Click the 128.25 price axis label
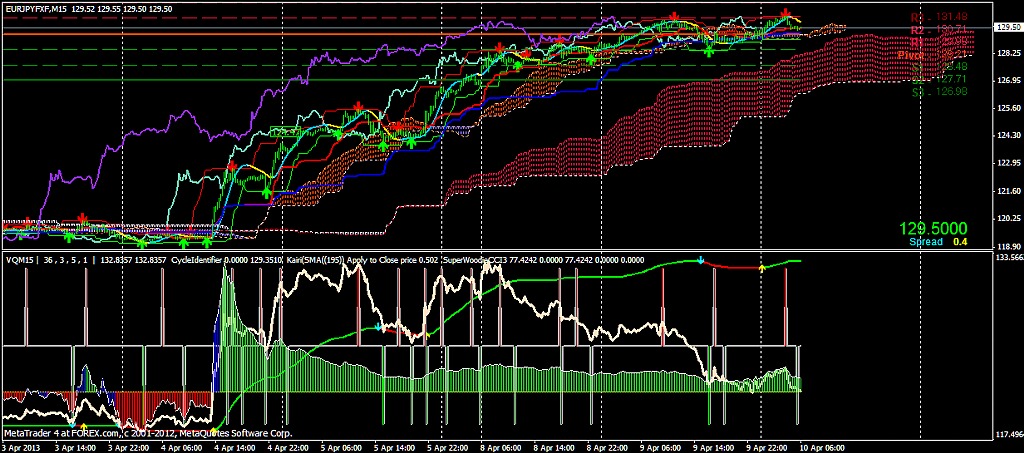The height and width of the screenshot is (453, 1024). pyautogui.click(x=1009, y=54)
